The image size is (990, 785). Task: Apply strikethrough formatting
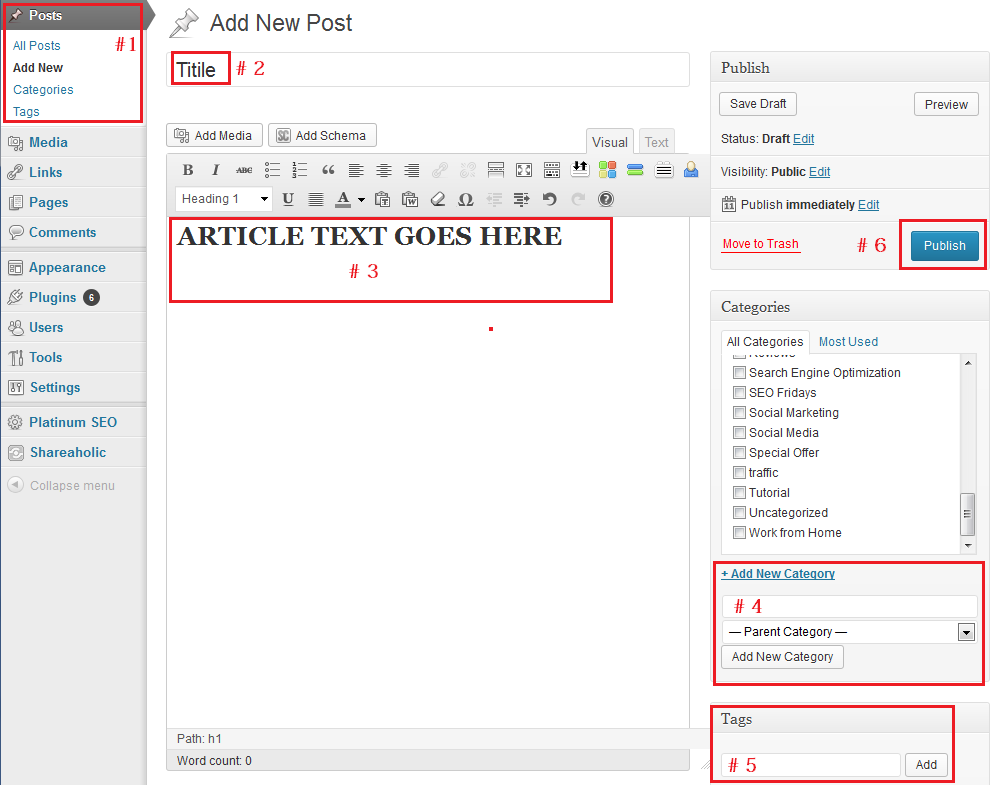pyautogui.click(x=244, y=170)
